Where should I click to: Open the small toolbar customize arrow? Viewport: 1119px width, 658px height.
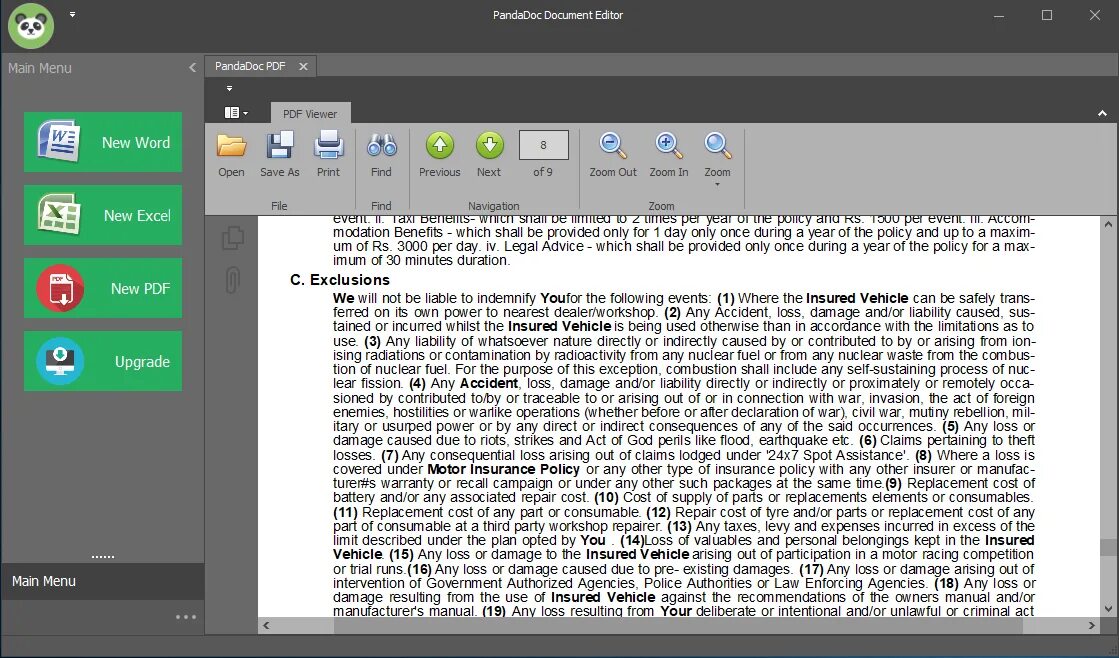click(229, 88)
